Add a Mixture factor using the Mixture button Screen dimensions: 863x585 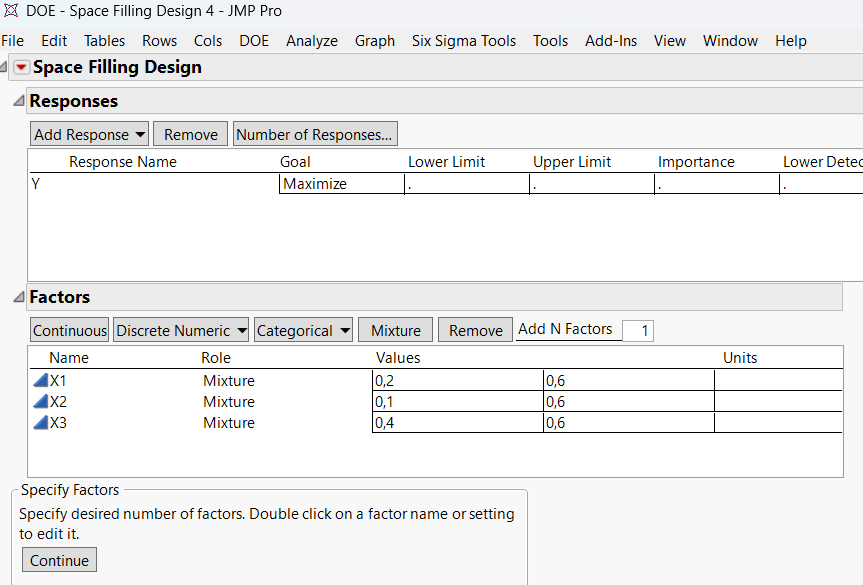[x=396, y=331]
